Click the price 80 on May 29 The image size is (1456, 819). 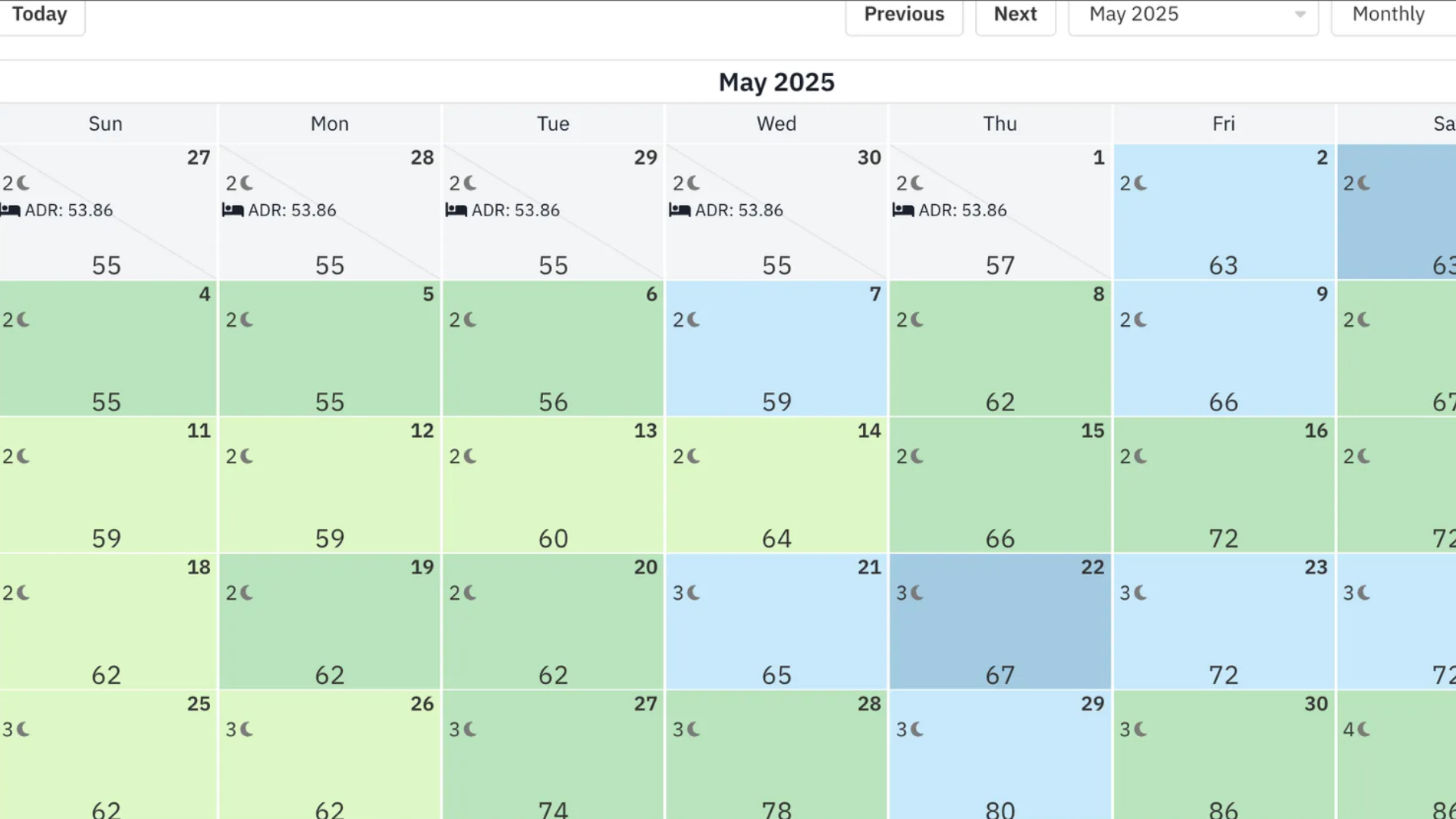1000,810
